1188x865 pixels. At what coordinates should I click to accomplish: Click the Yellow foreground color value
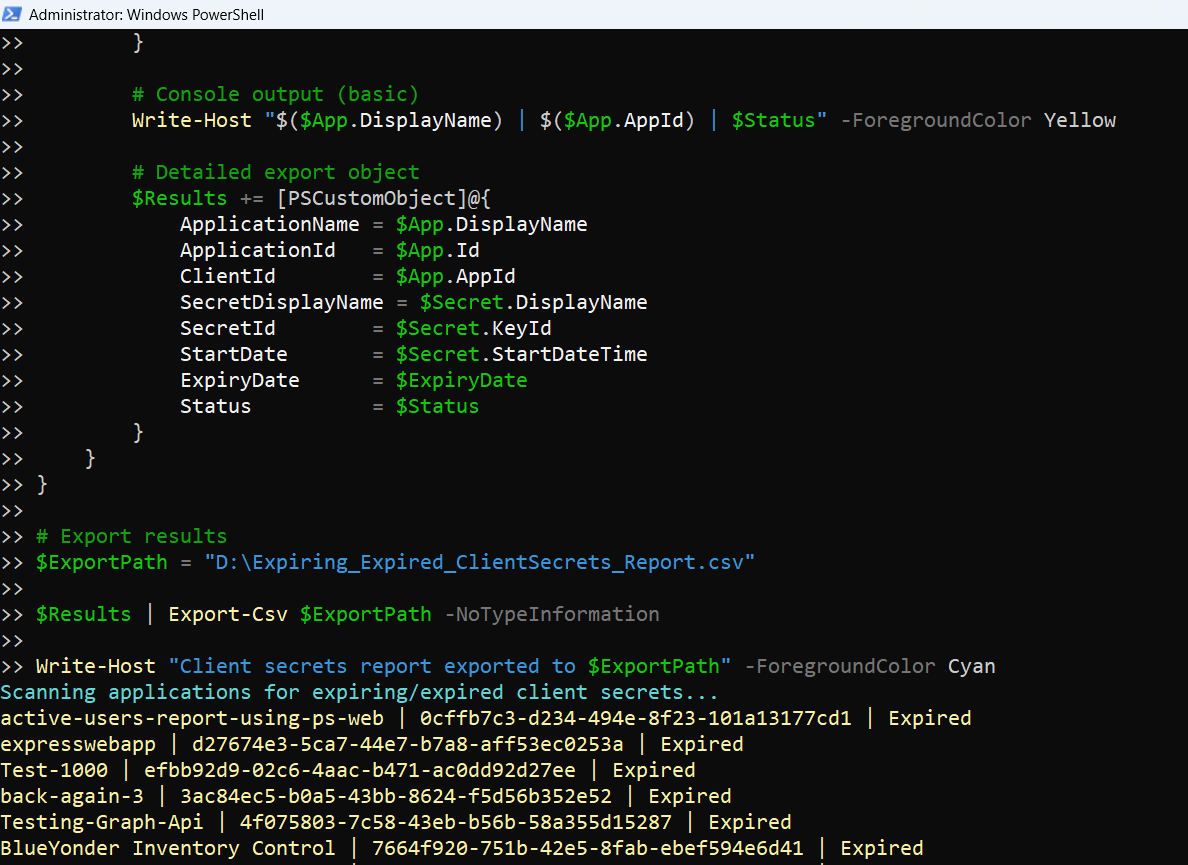[x=1079, y=120]
